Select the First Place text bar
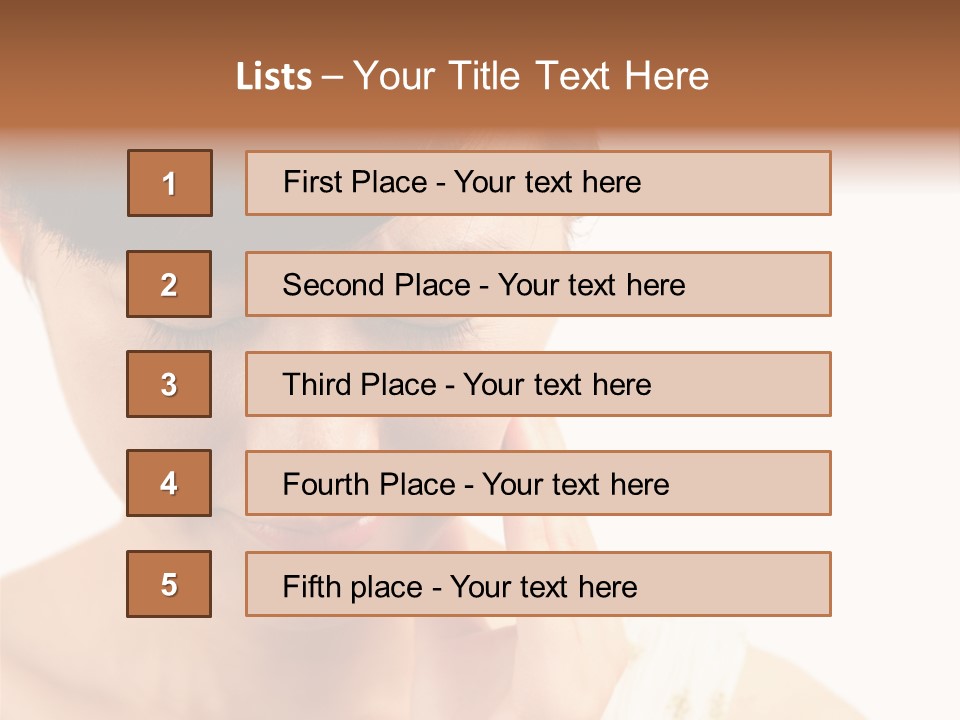Screen dimensions: 960x720 coord(538,183)
